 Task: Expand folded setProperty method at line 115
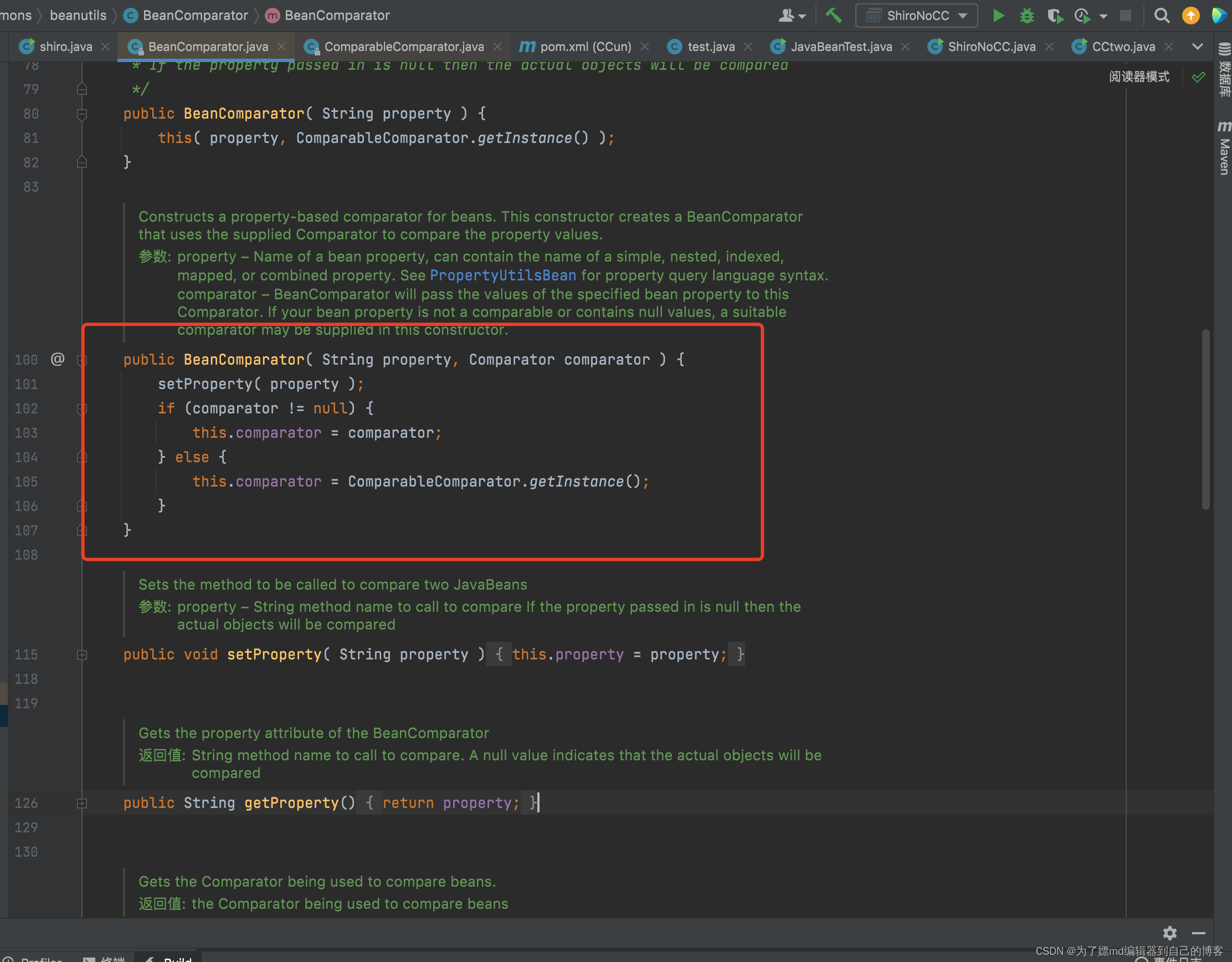click(82, 654)
